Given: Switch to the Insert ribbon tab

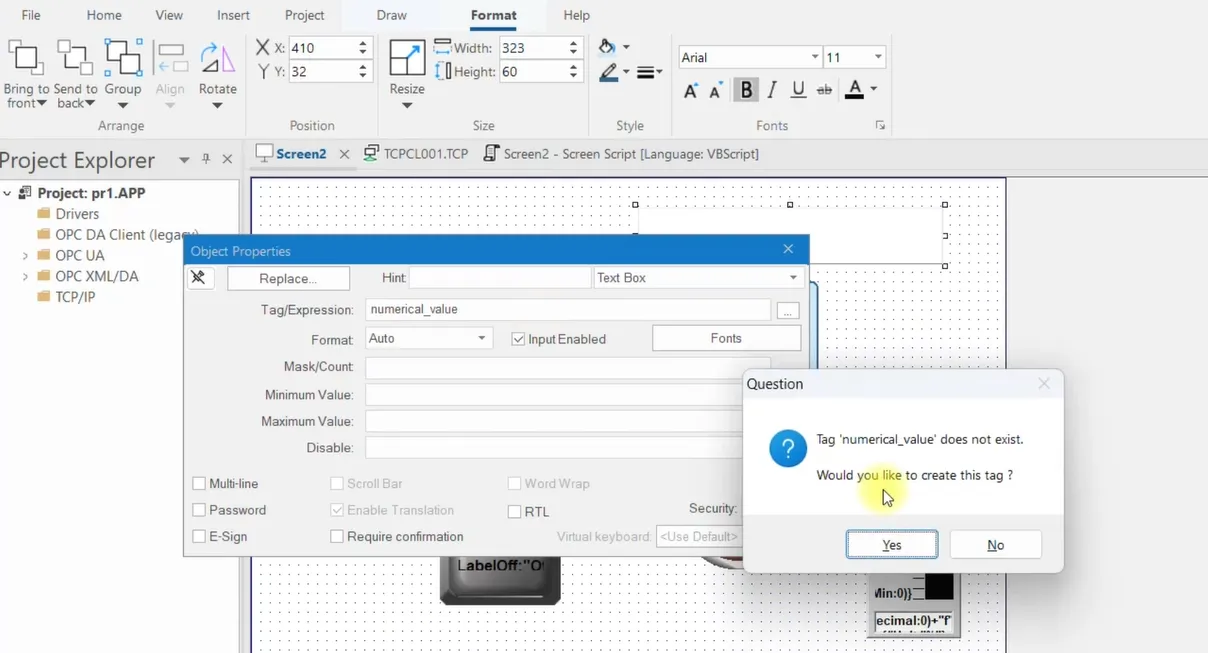Looking at the screenshot, I should point(234,15).
